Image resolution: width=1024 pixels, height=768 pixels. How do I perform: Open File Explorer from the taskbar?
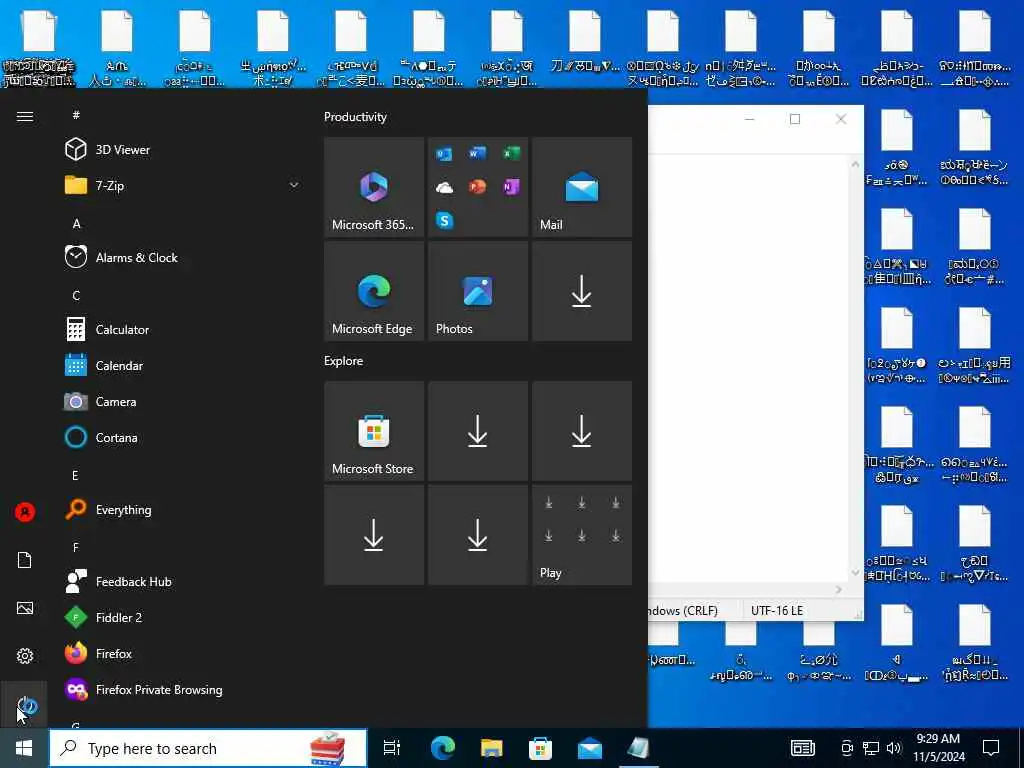coord(492,748)
